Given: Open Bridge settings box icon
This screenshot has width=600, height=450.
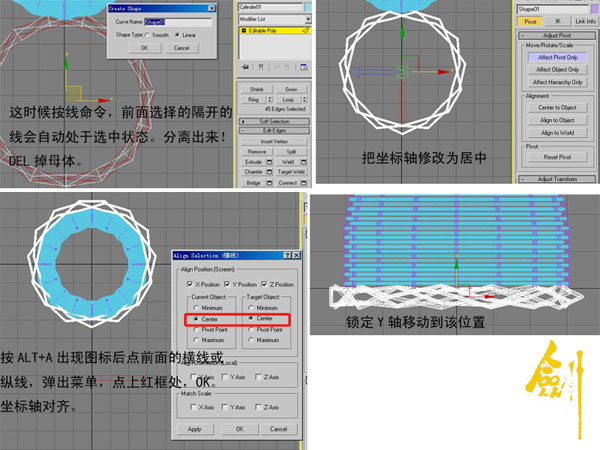Looking at the screenshot, I should [269, 183].
